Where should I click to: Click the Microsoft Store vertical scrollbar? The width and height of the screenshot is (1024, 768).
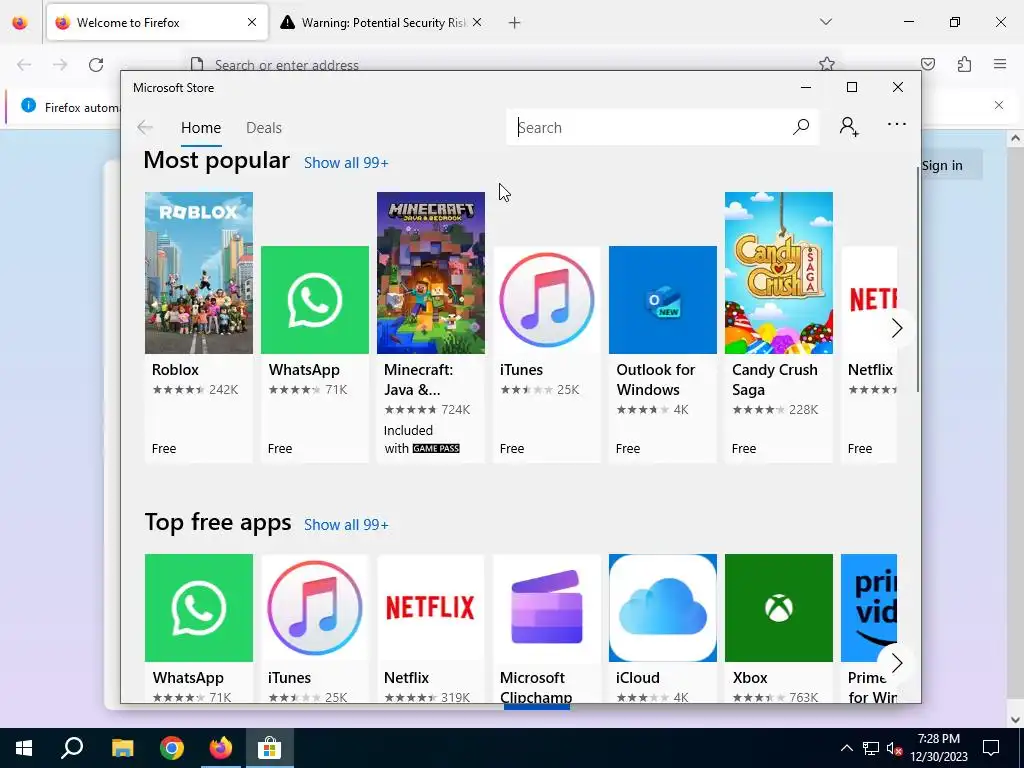pos(917,278)
